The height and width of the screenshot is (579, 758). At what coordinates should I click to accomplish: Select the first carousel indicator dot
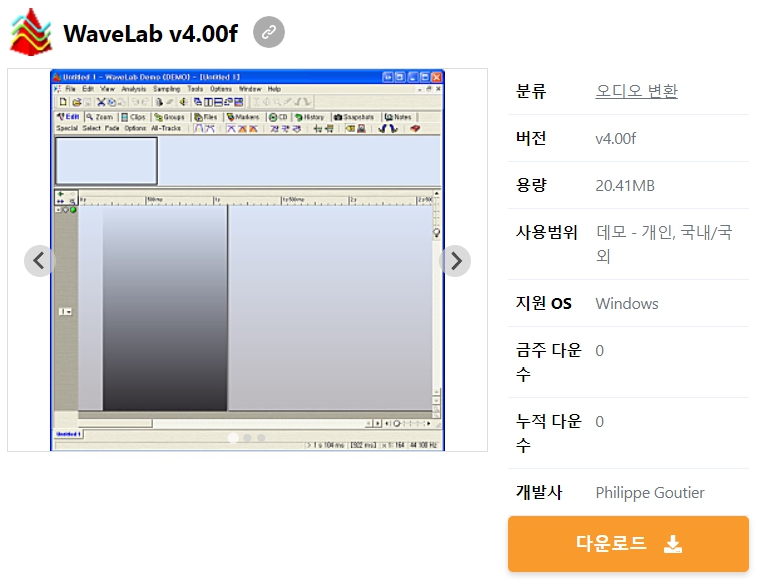233,438
